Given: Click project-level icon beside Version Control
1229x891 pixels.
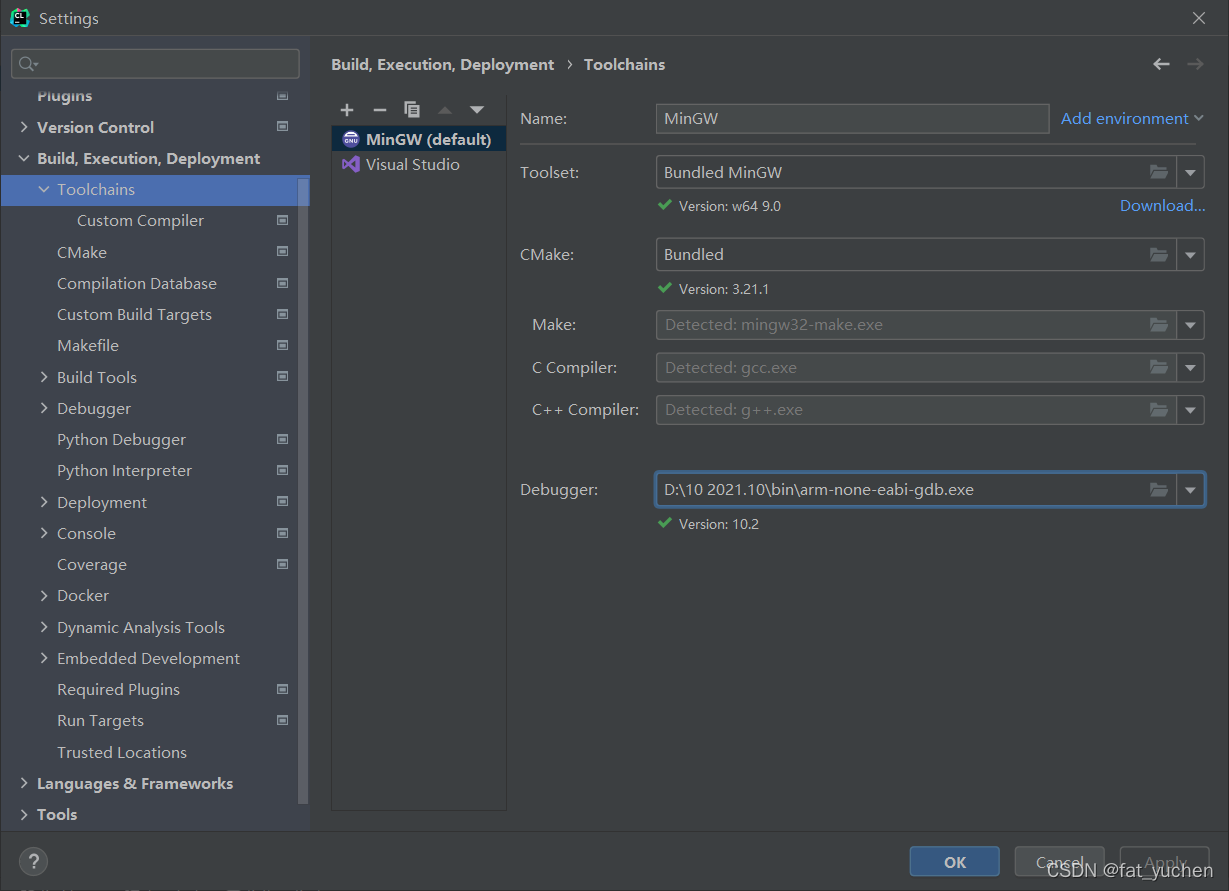Looking at the screenshot, I should (282, 127).
